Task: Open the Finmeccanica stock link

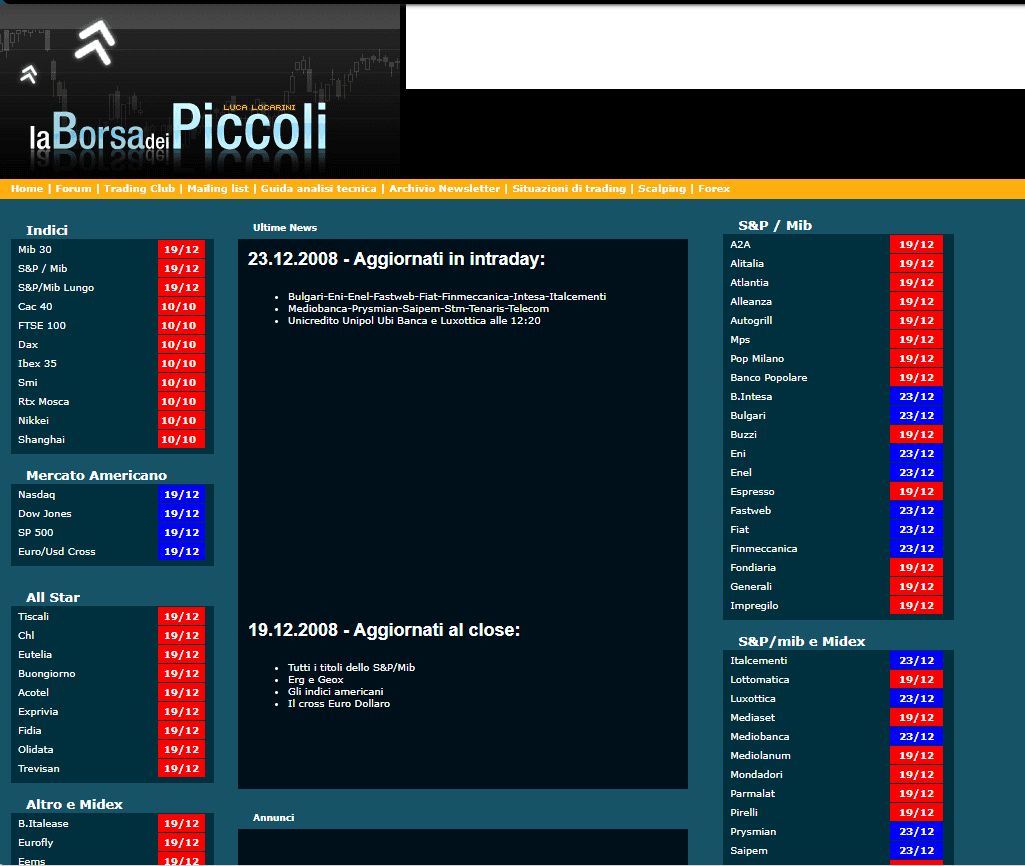Action: click(x=764, y=549)
